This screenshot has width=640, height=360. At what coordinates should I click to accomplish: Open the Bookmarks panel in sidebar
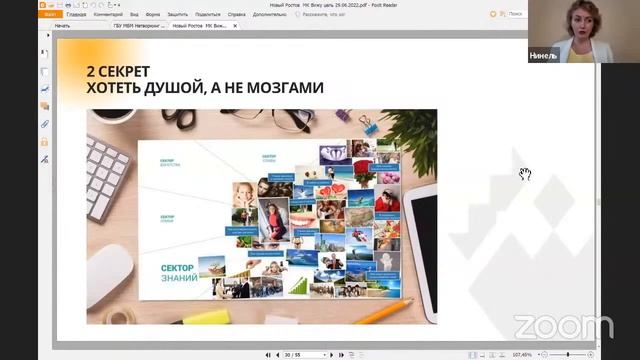[x=44, y=53]
